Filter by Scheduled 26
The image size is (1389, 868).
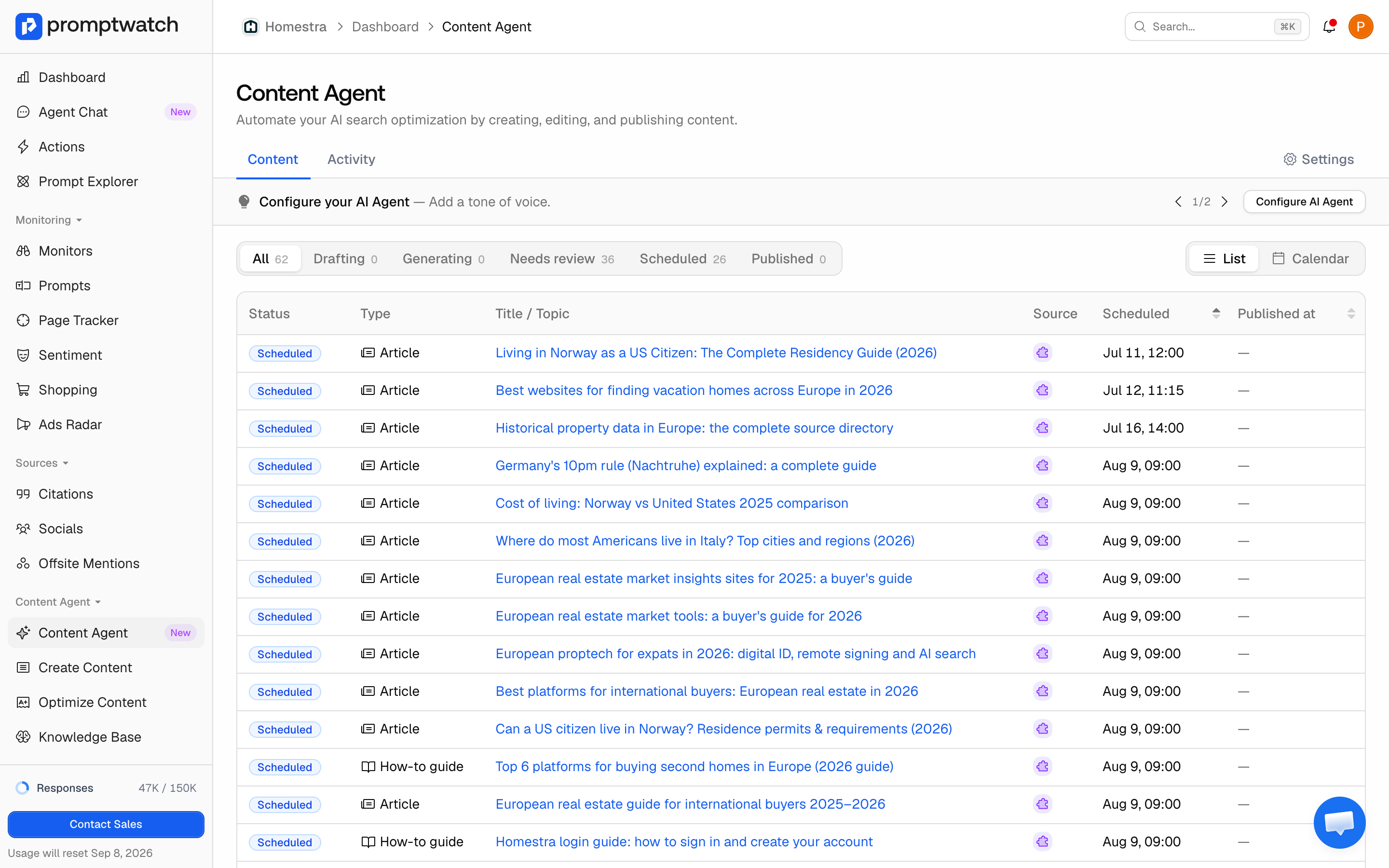(x=682, y=258)
